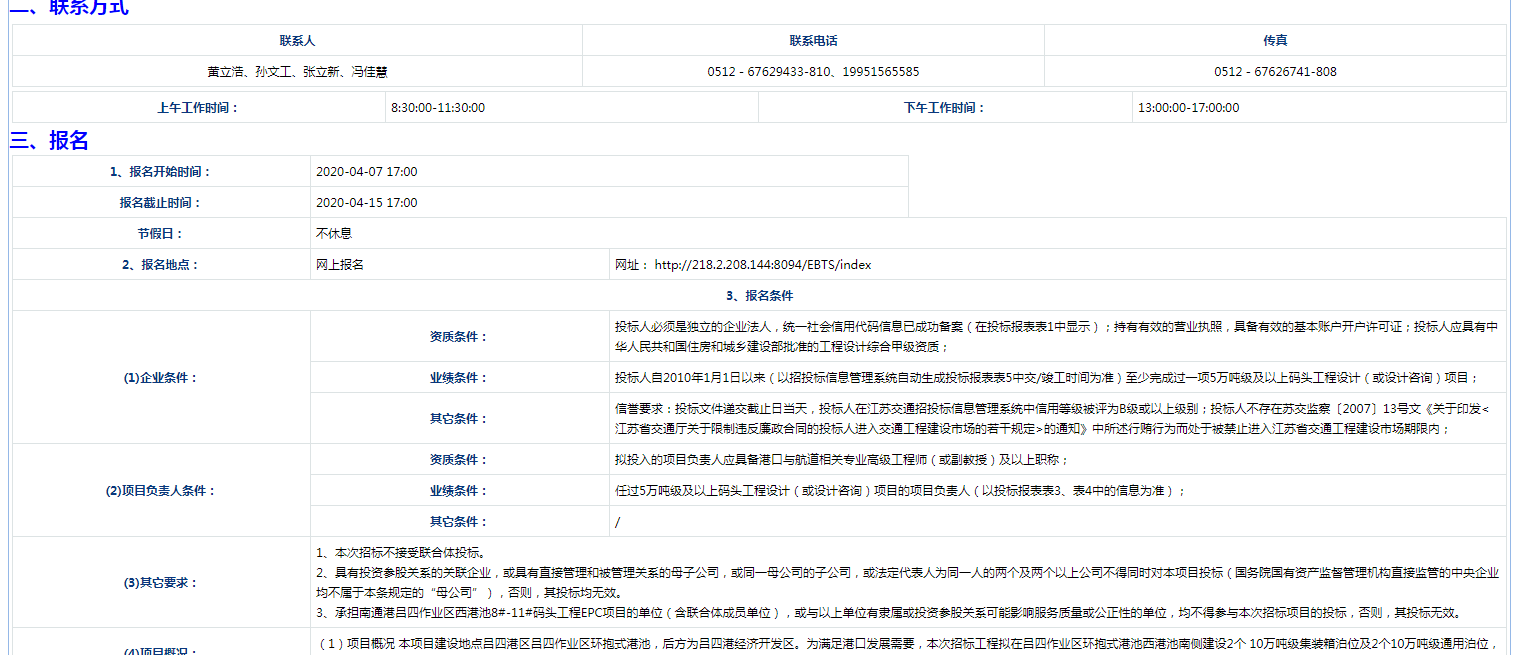Click 其它条件 label under 企业条件
This screenshot has height=655, width=1518.
click(x=459, y=419)
